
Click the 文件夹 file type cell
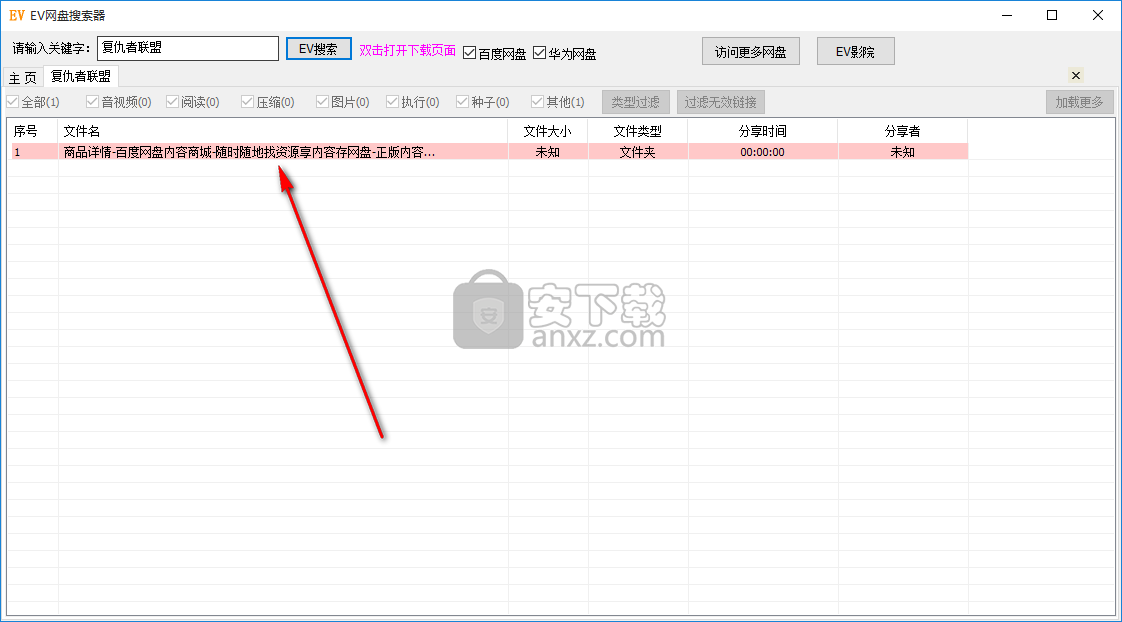(638, 152)
